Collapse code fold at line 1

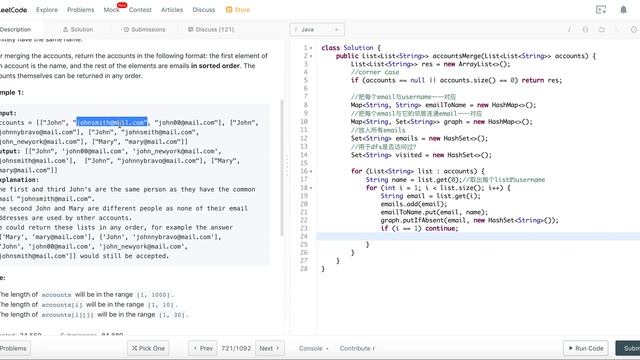click(311, 48)
